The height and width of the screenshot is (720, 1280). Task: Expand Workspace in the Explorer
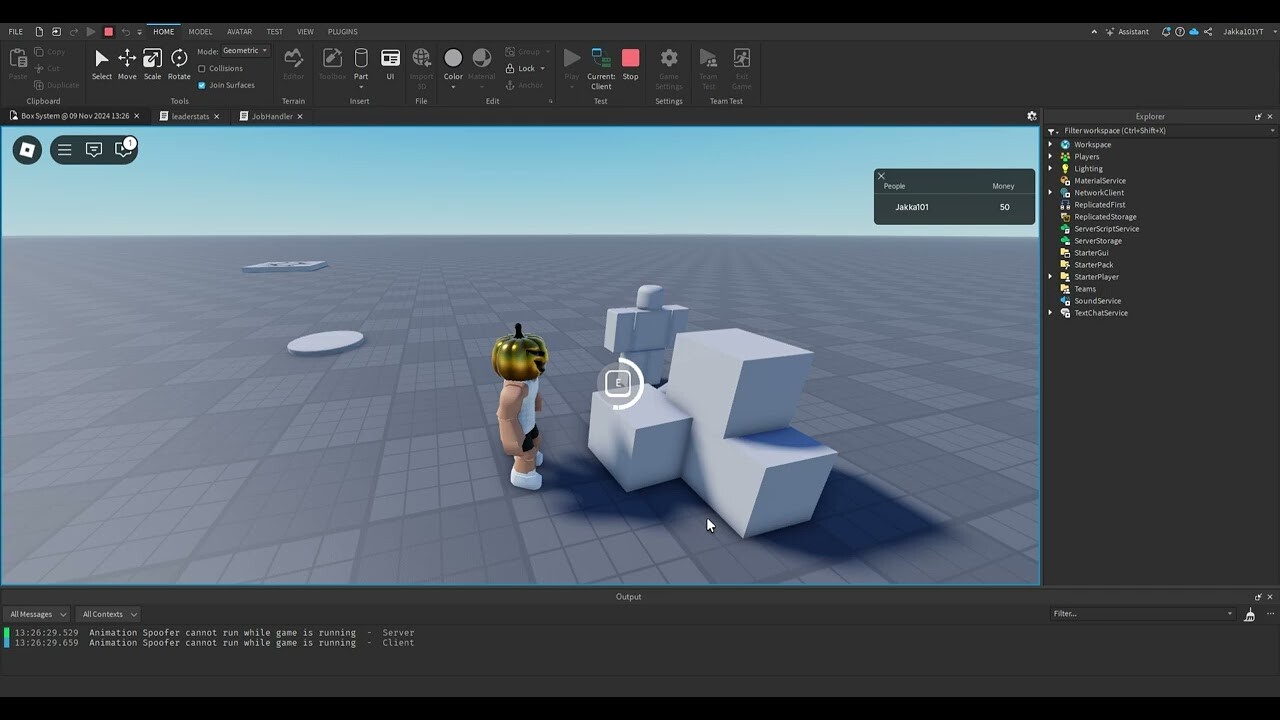[1049, 144]
